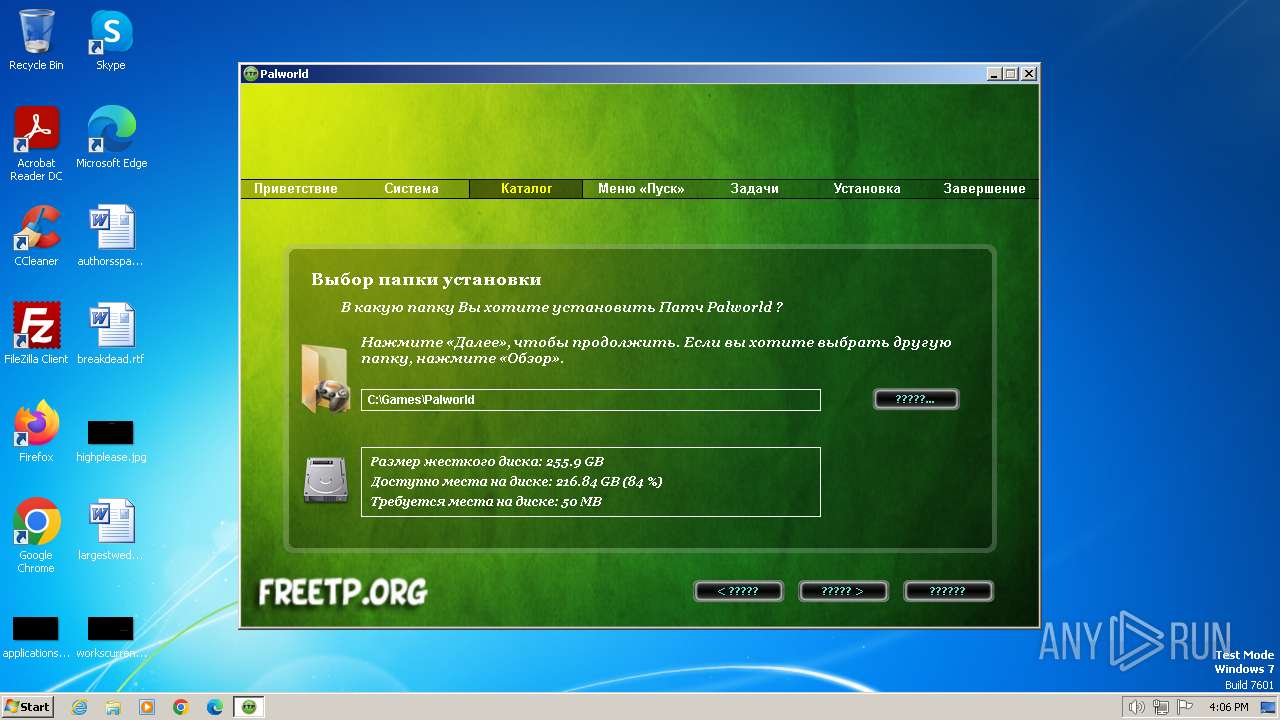Click the next button labeled '????? >'
This screenshot has width=1280, height=720.
click(x=843, y=591)
